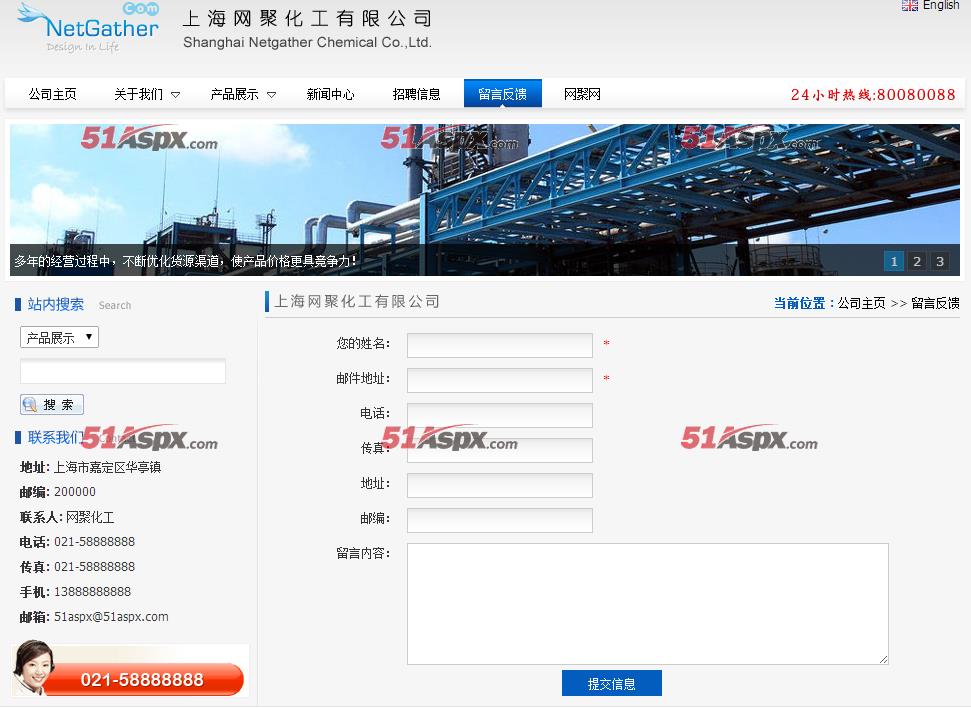This screenshot has height=708, width=971.
Task: Click 公司主页 breadcrumb link
Action: coord(861,303)
